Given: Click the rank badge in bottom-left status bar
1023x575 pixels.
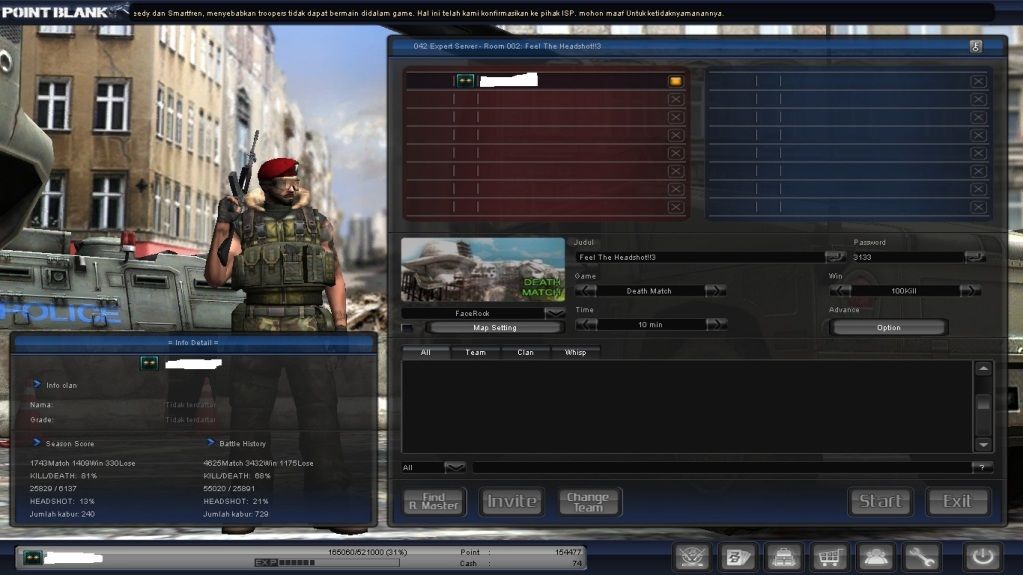Looking at the screenshot, I should 33,557.
